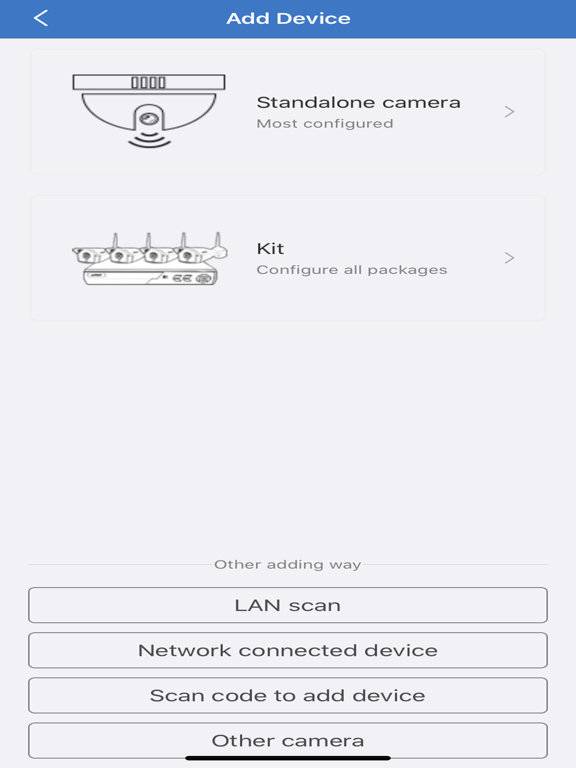Tap the camera antennas in the Kit image
The width and height of the screenshot is (576, 768).
coord(167,241)
